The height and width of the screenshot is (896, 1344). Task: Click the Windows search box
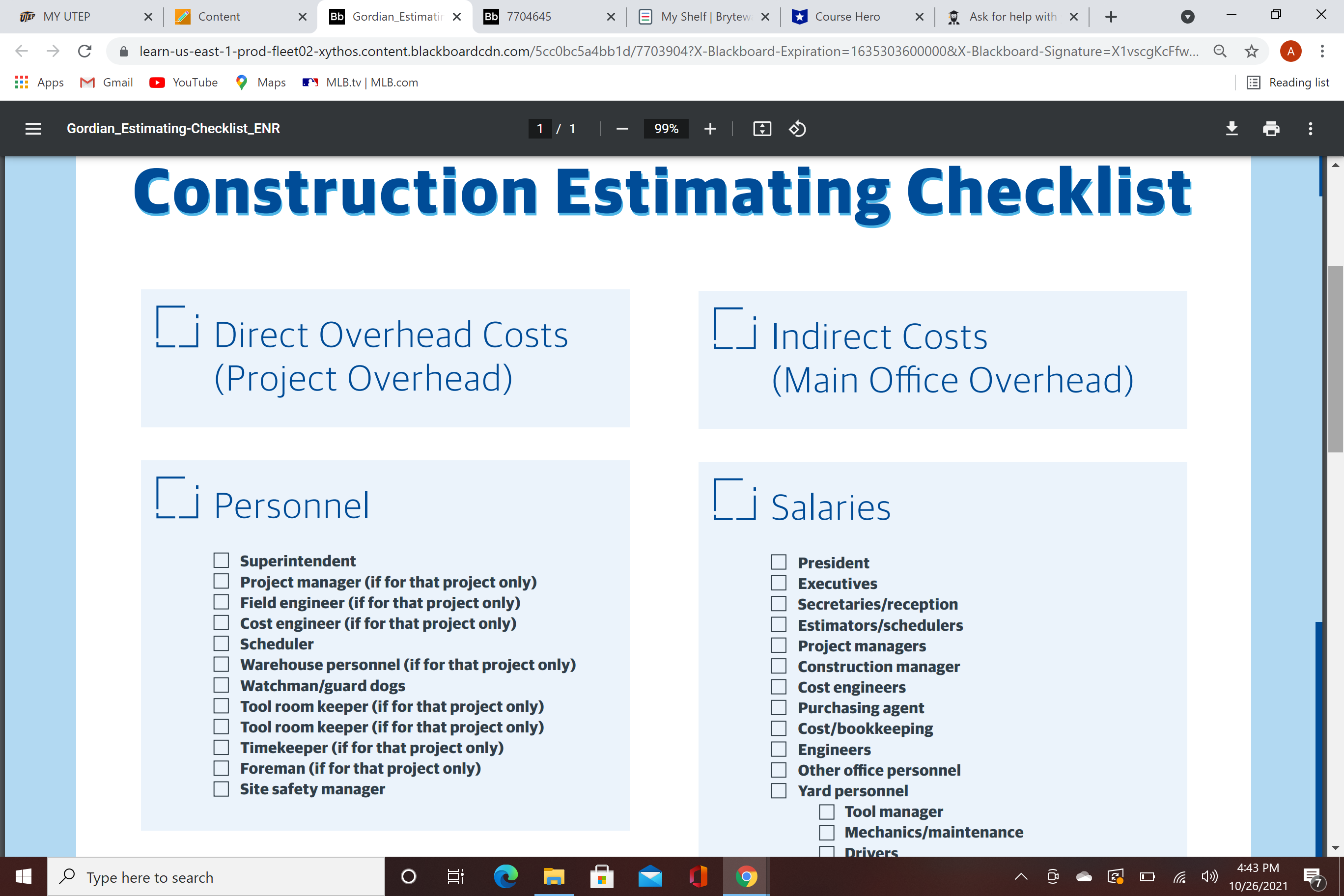coord(216,876)
